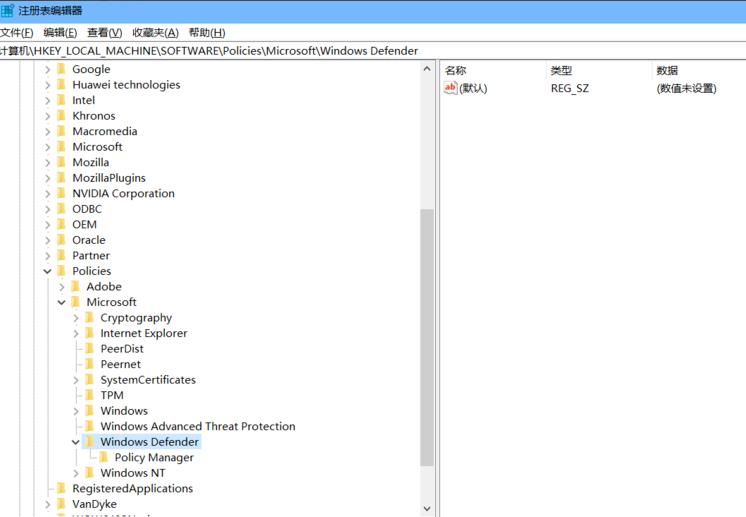This screenshot has height=517, width=746.
Task: Click the RegisteredApplications folder icon
Action: [61, 488]
